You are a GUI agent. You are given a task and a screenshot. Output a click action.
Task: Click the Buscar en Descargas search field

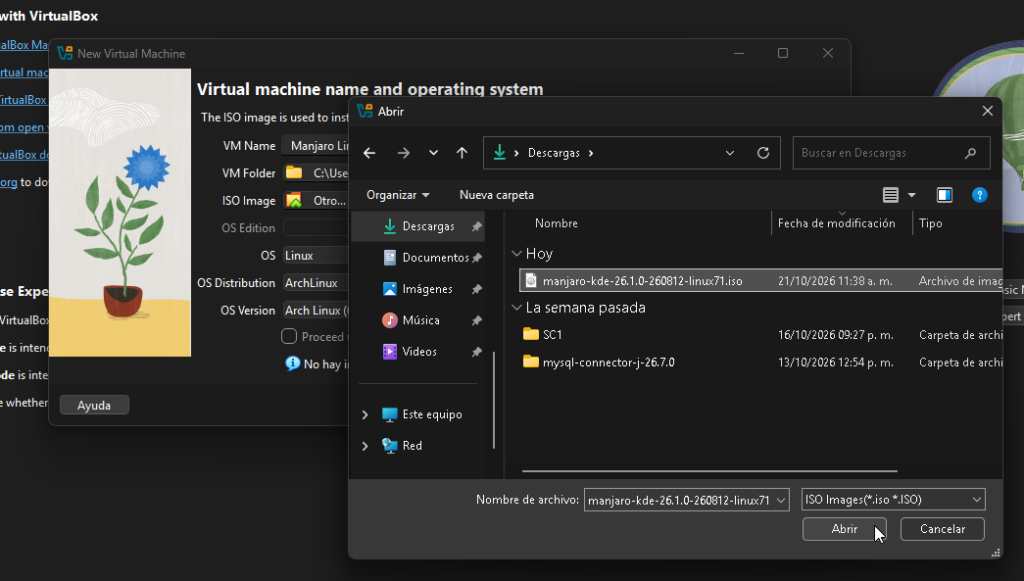point(891,153)
